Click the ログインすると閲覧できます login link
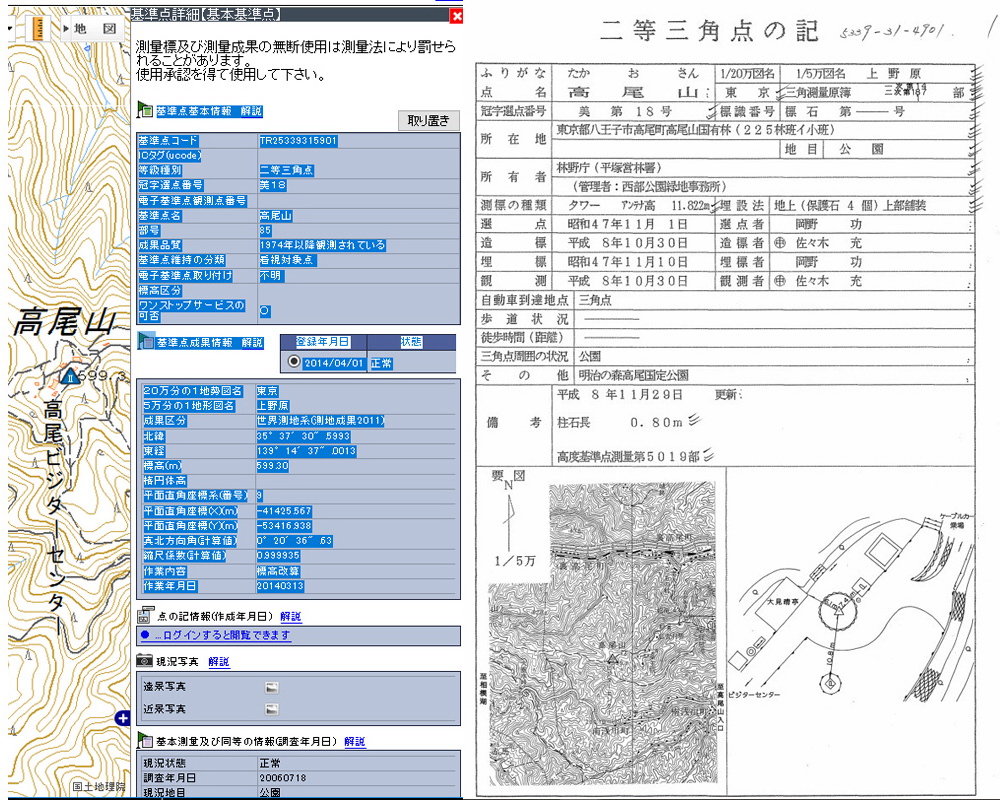Image resolution: width=1000 pixels, height=800 pixels. [x=222, y=635]
